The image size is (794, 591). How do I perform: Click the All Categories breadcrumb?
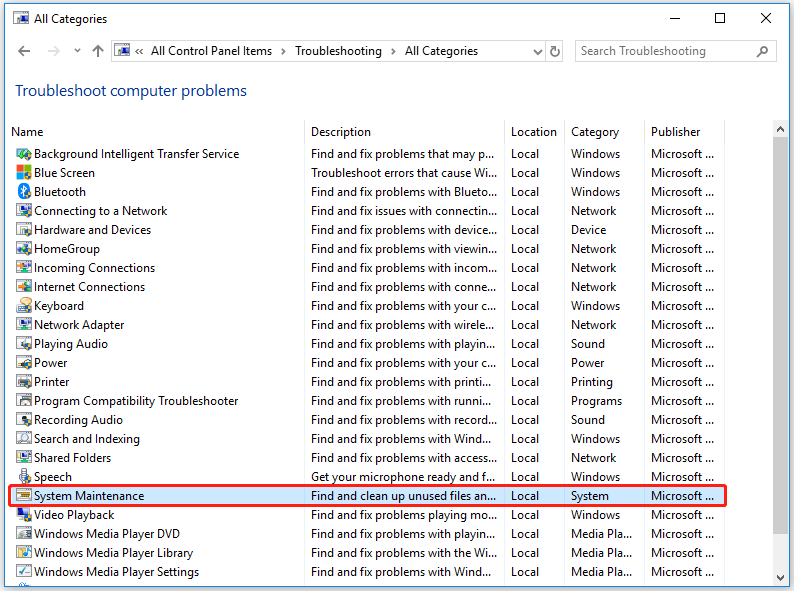[x=441, y=51]
